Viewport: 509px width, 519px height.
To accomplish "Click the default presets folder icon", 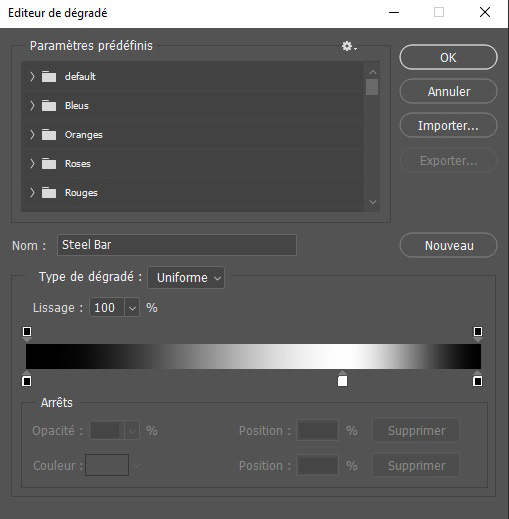I will pyautogui.click(x=49, y=77).
